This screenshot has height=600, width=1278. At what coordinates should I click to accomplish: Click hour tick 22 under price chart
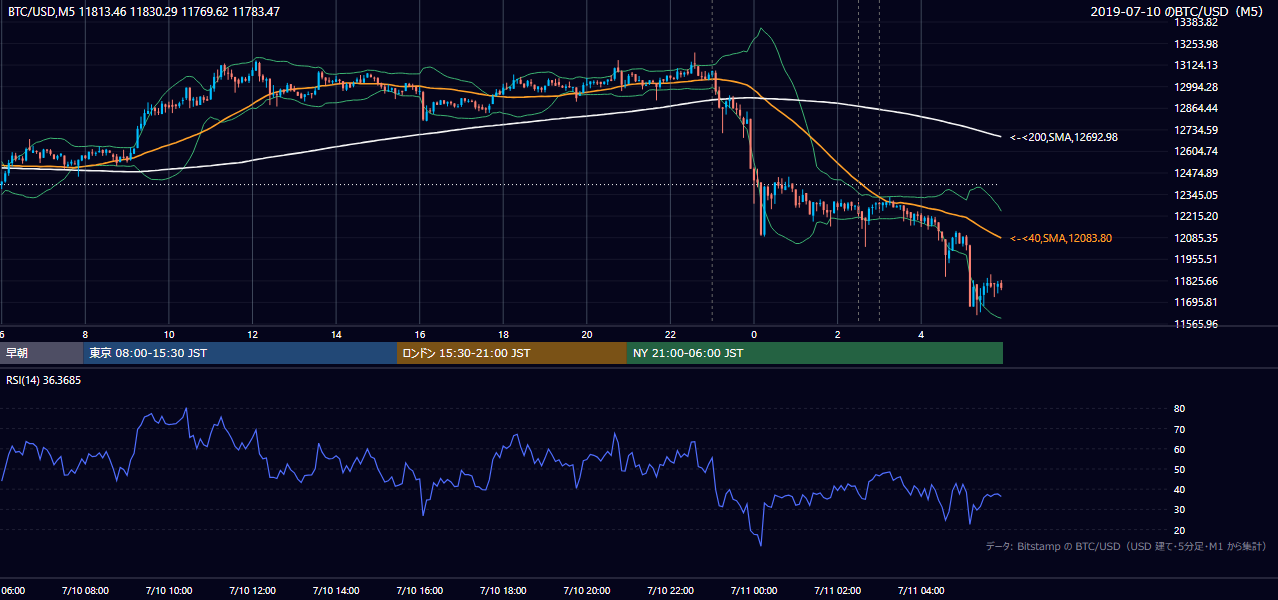[x=670, y=335]
